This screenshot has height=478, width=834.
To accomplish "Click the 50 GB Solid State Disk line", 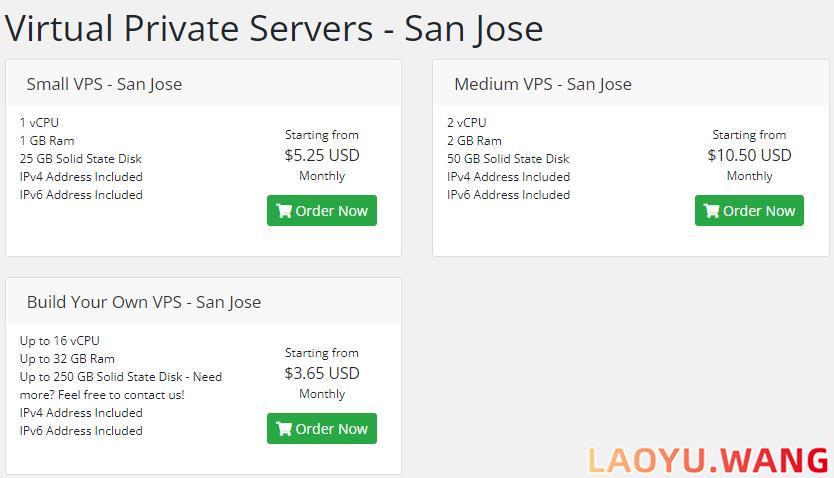I will point(508,158).
